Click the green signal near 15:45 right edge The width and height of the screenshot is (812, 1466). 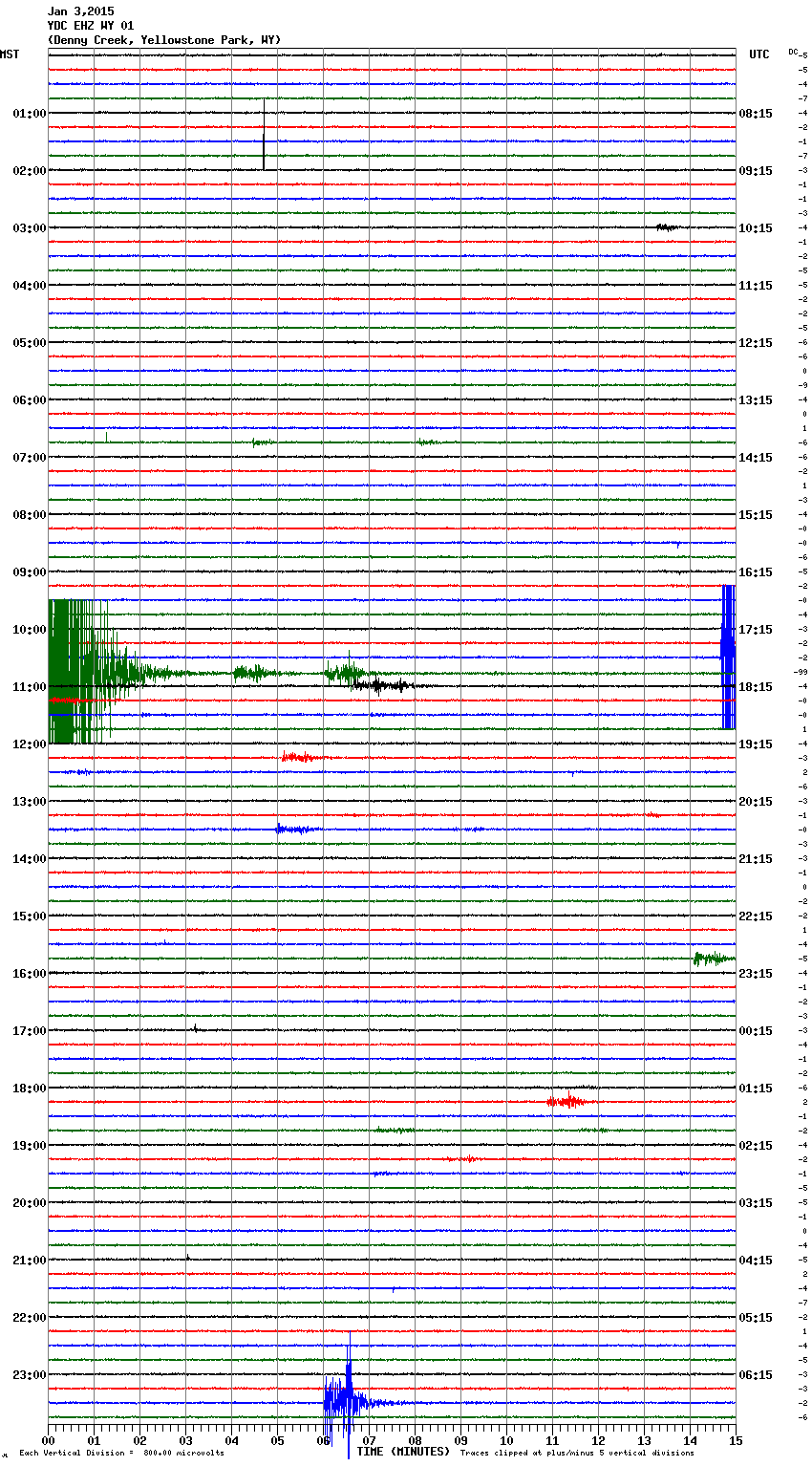click(713, 959)
